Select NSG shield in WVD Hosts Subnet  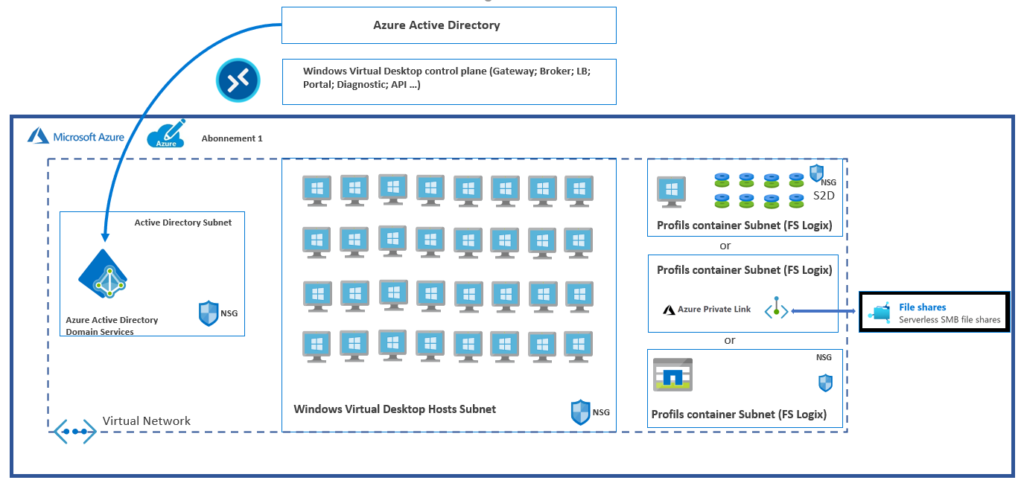581,413
